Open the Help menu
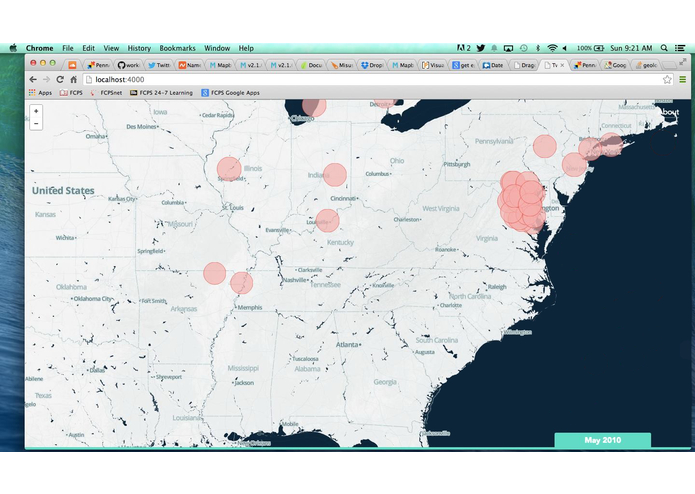 pos(246,48)
